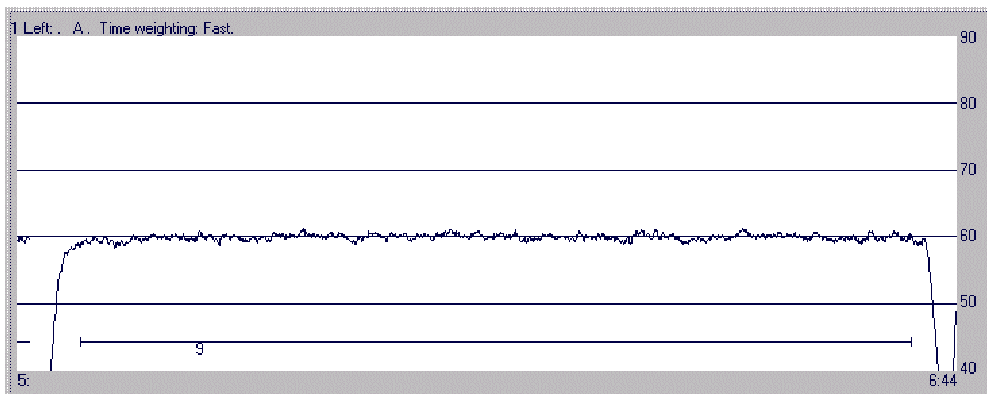Select the 50 dB scale value

(967, 302)
